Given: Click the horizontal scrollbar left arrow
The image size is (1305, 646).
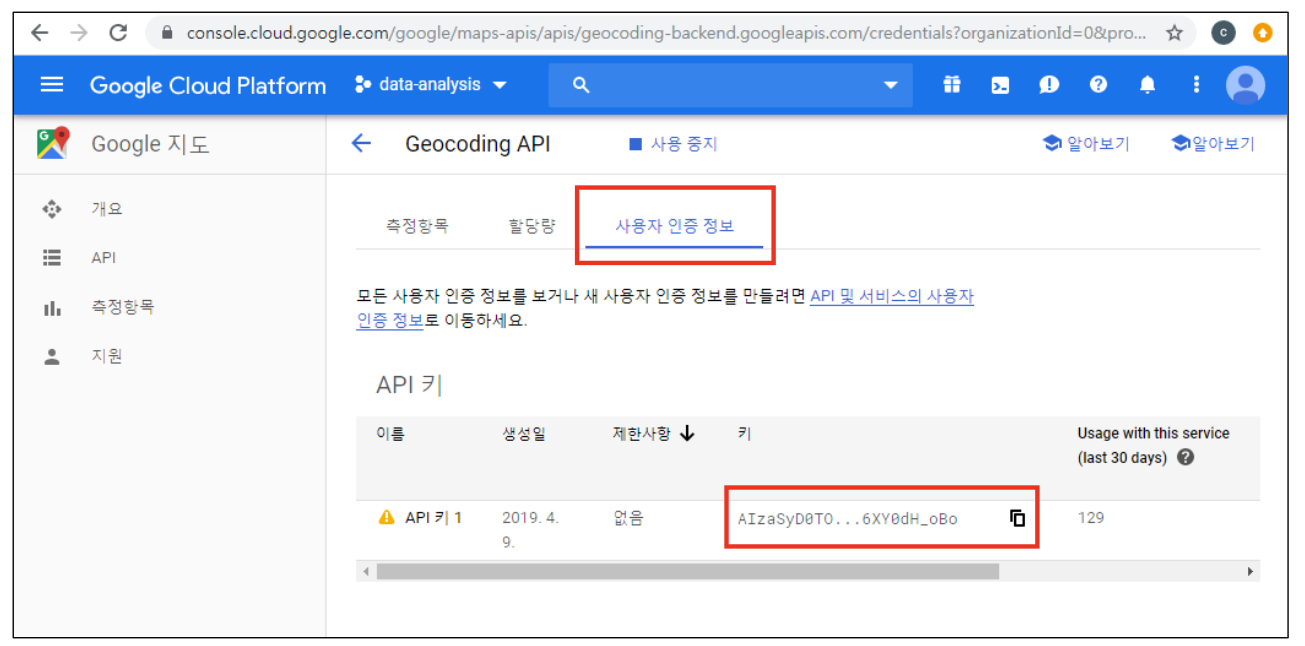Looking at the screenshot, I should [x=366, y=572].
